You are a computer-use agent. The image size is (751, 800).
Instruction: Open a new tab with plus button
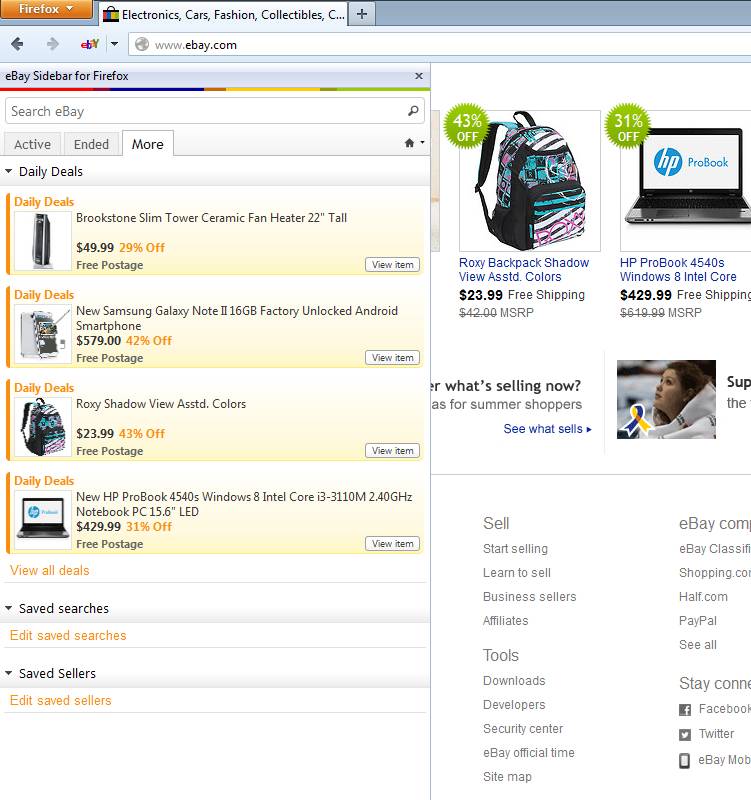coord(362,14)
